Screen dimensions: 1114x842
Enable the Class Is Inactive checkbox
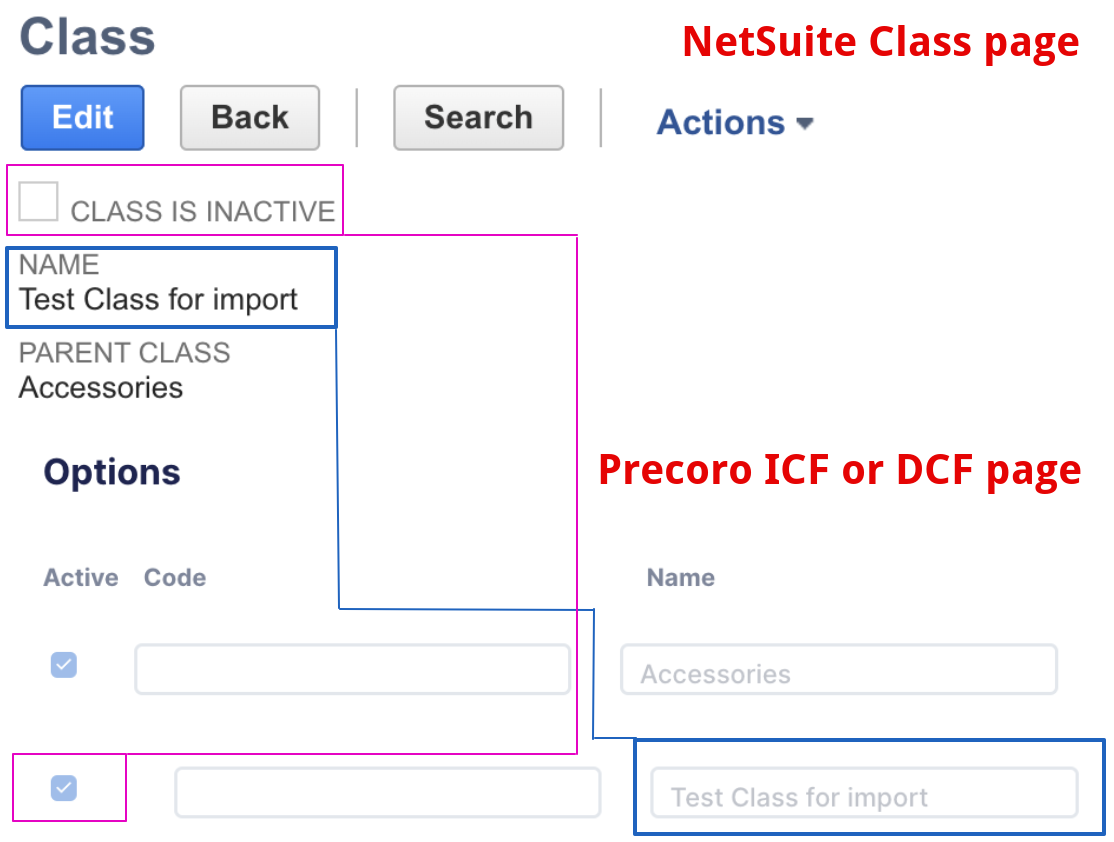coord(38,201)
